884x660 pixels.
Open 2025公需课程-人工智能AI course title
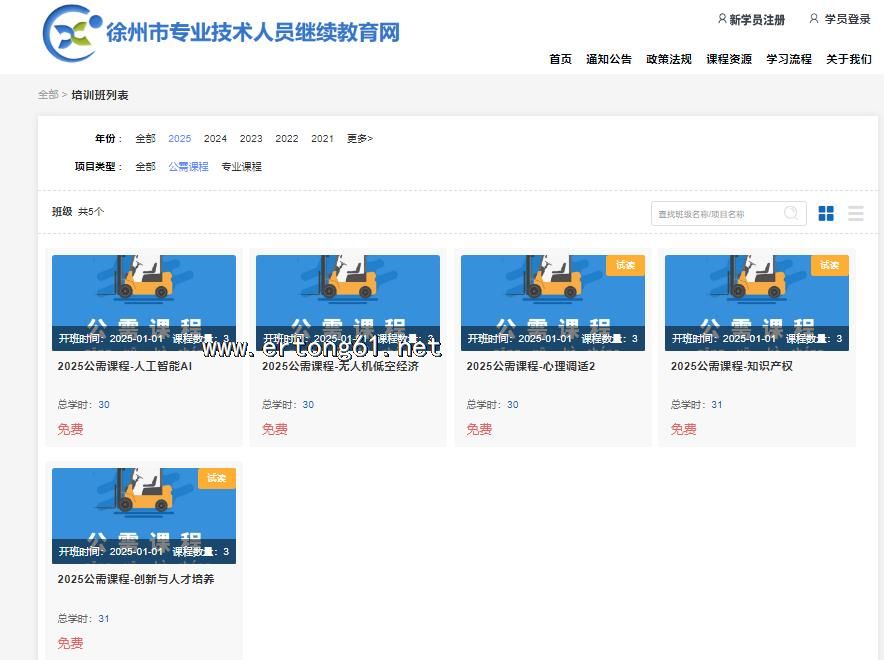(x=124, y=366)
